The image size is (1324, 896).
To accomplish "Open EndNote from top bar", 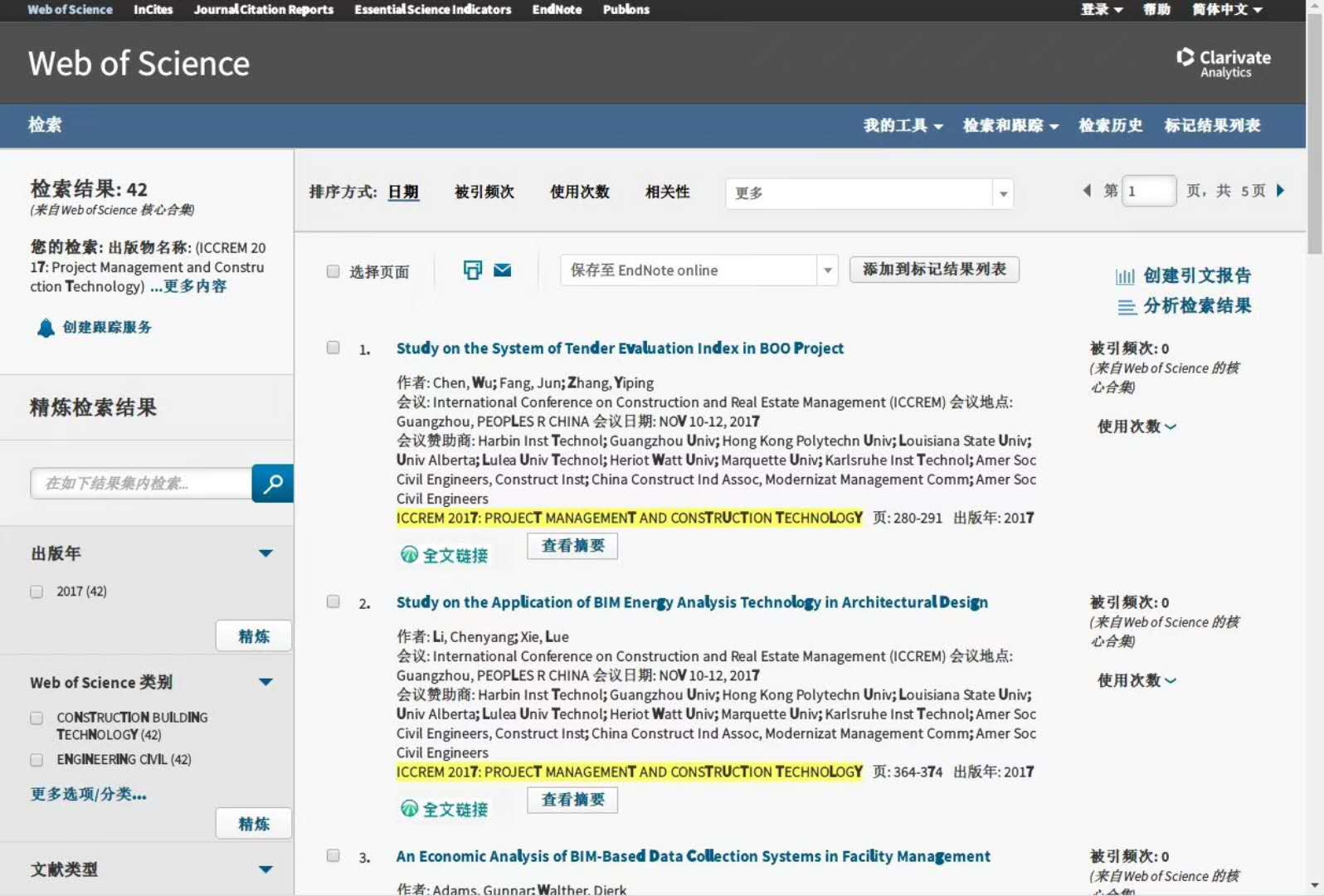I will coord(557,10).
